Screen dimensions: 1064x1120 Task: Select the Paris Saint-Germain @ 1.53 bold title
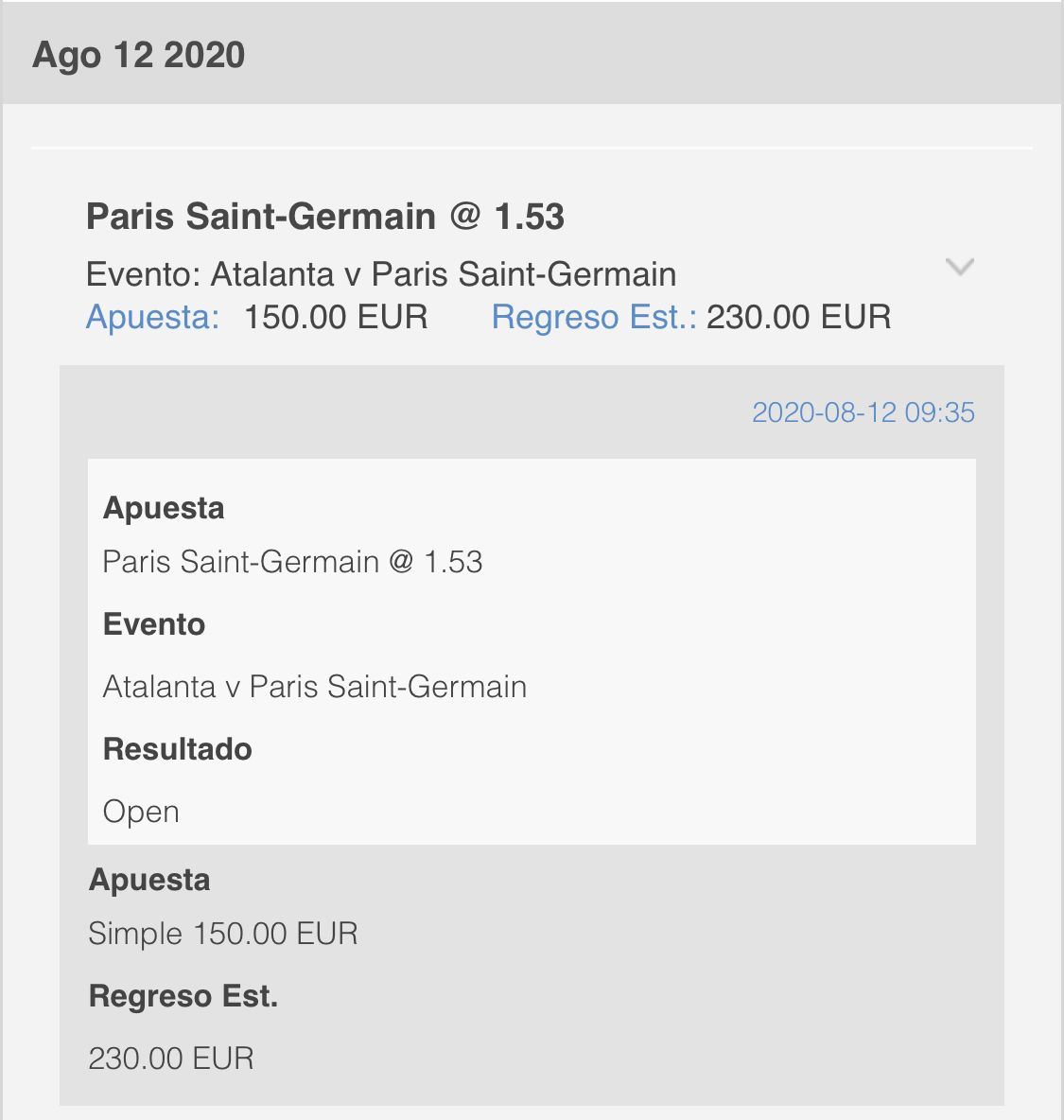coord(325,217)
